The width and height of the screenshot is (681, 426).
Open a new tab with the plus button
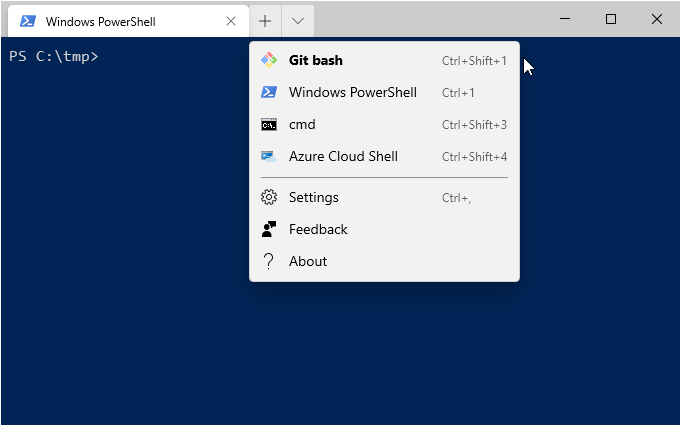264,20
